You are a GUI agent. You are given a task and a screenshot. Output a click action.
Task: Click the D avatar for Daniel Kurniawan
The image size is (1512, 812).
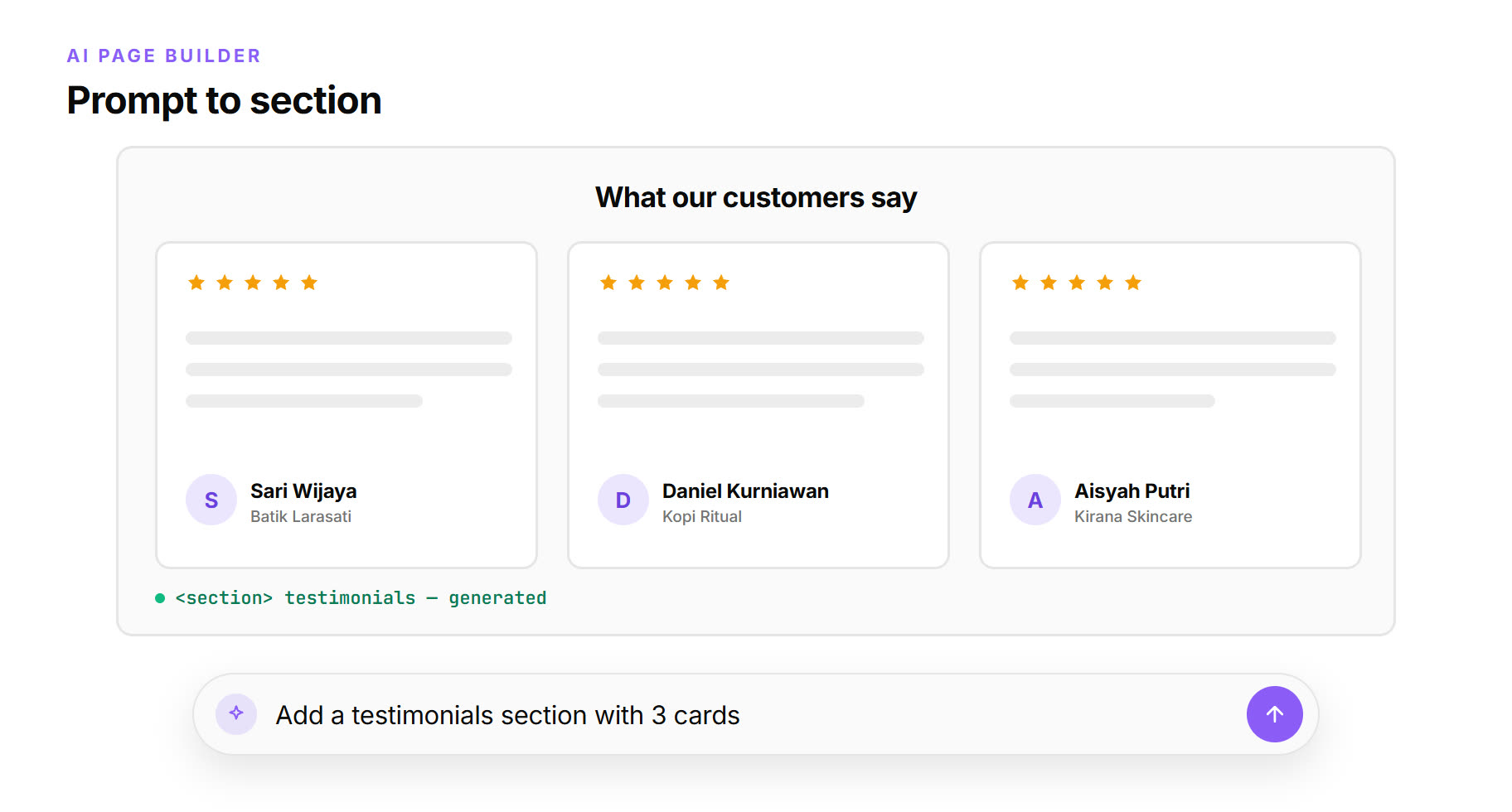point(623,500)
